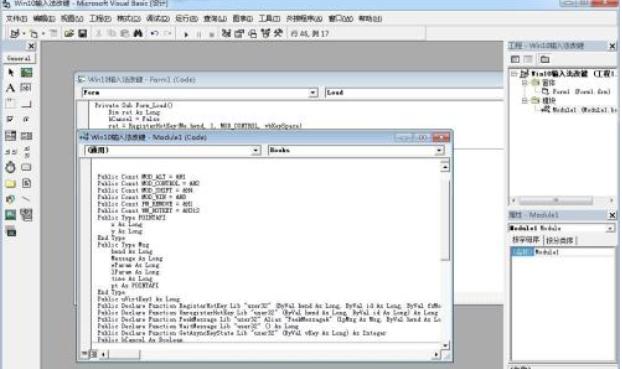
Task: Click View Code icon in project panel
Action: [x=515, y=59]
